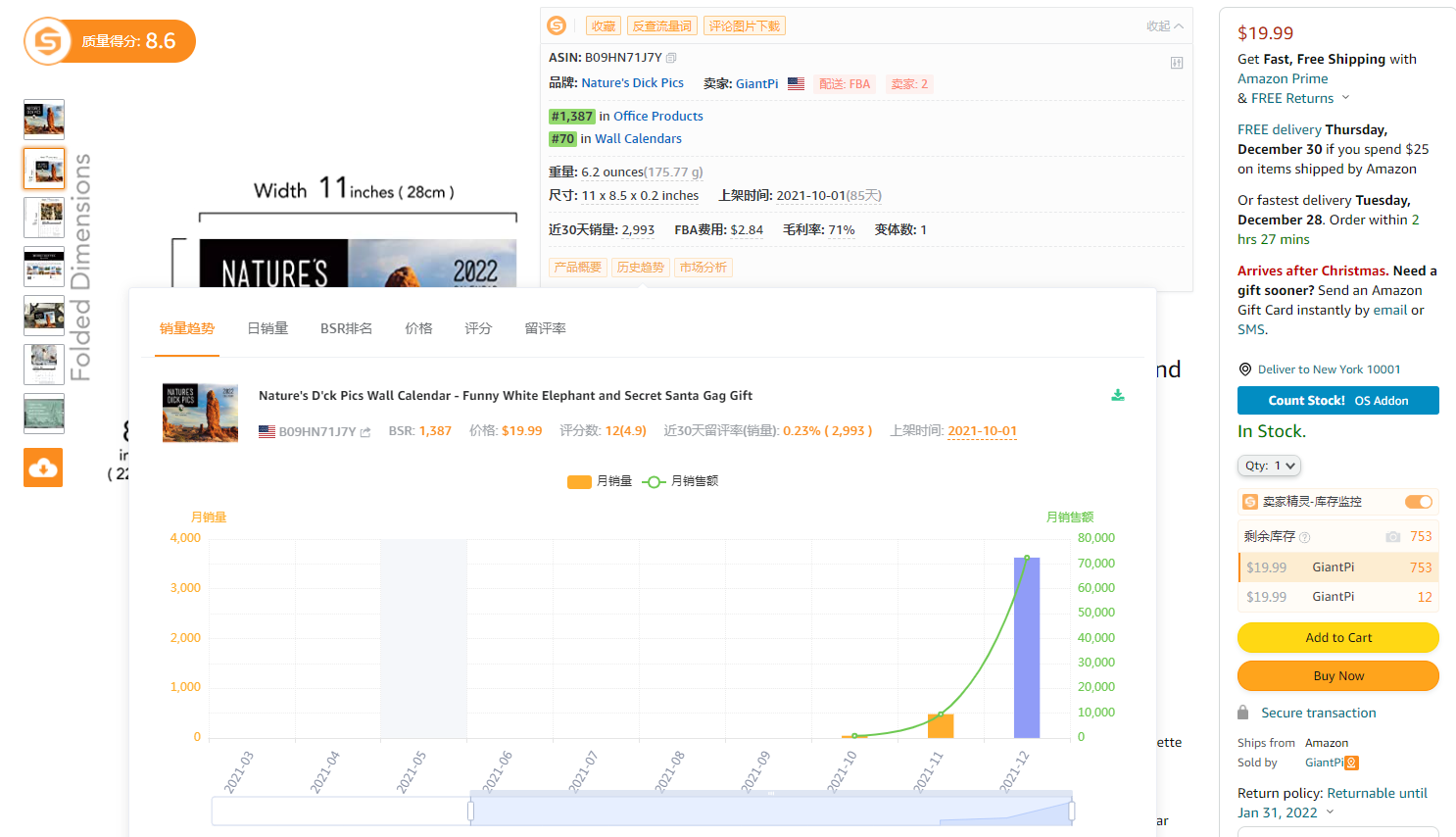Switch to the 日销量 tab

[x=267, y=328]
